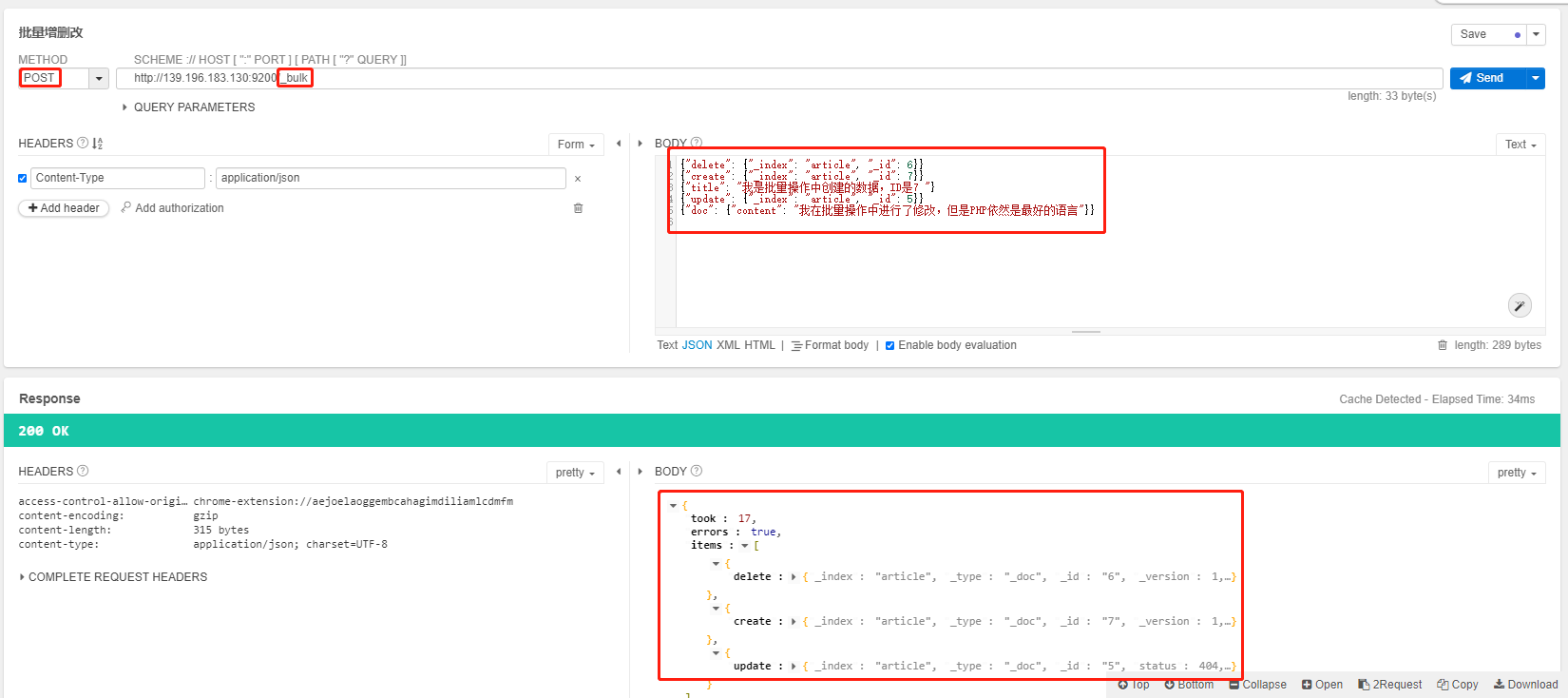Click the response BODY help icon
This screenshot has width=1568, height=698.
click(x=697, y=471)
